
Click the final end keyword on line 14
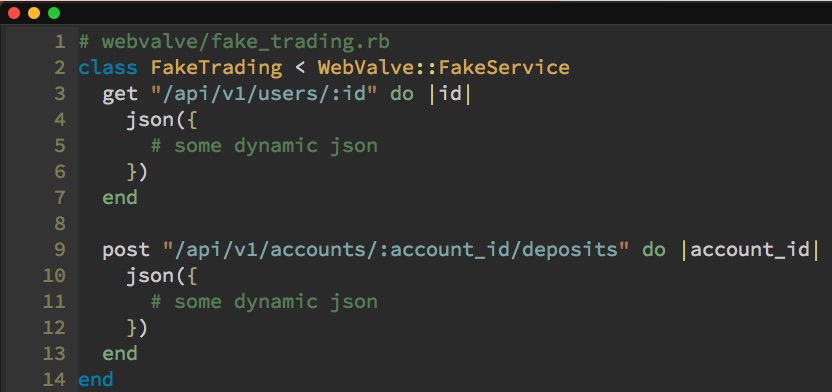[x=96, y=380]
